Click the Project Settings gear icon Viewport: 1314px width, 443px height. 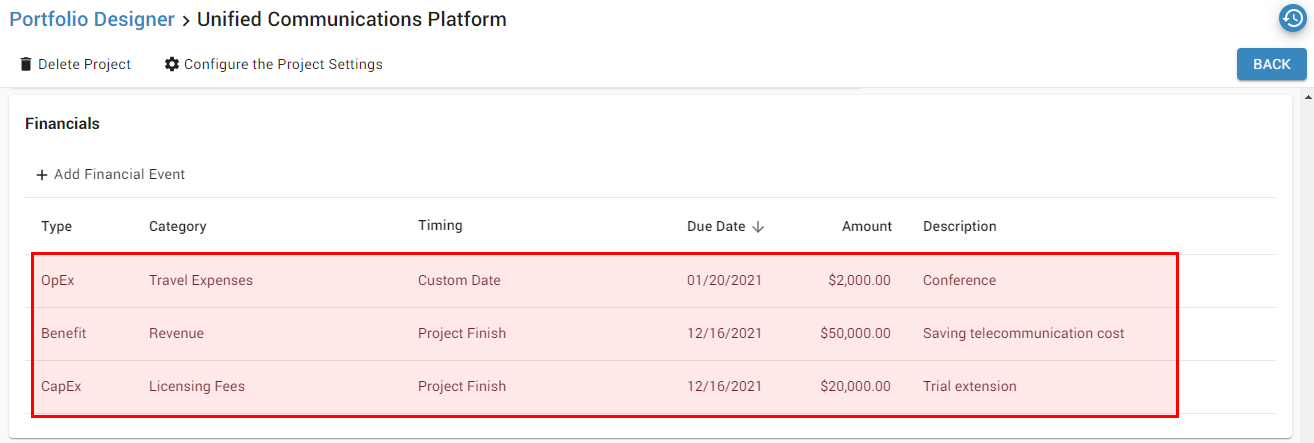[172, 64]
